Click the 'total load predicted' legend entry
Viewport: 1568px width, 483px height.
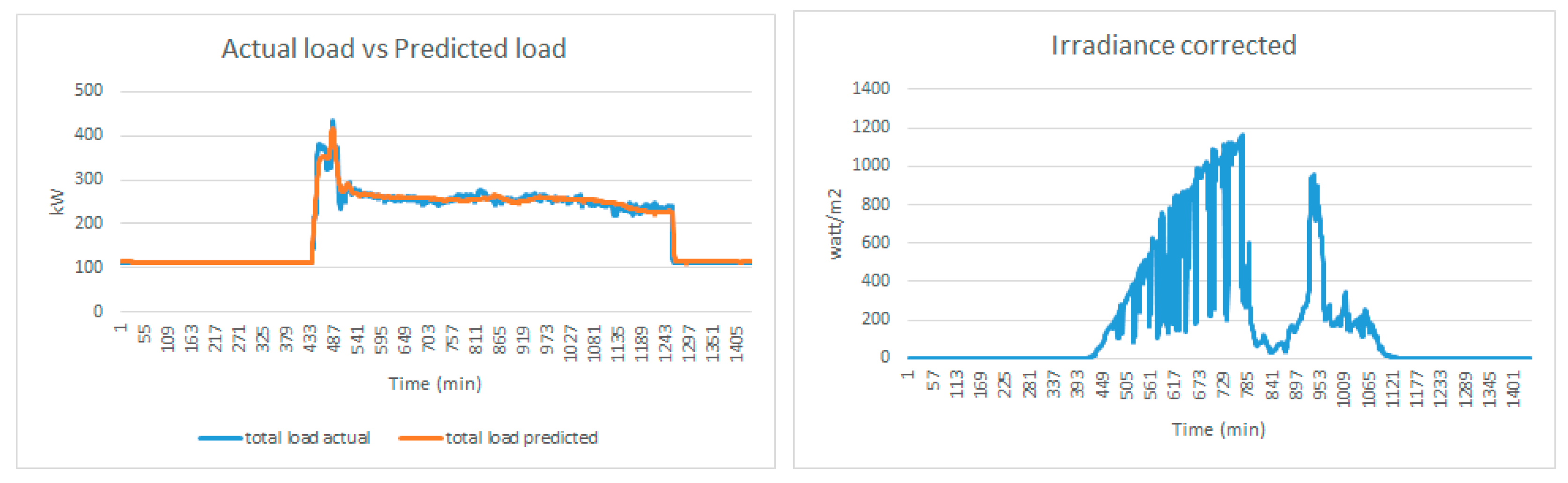[x=522, y=438]
